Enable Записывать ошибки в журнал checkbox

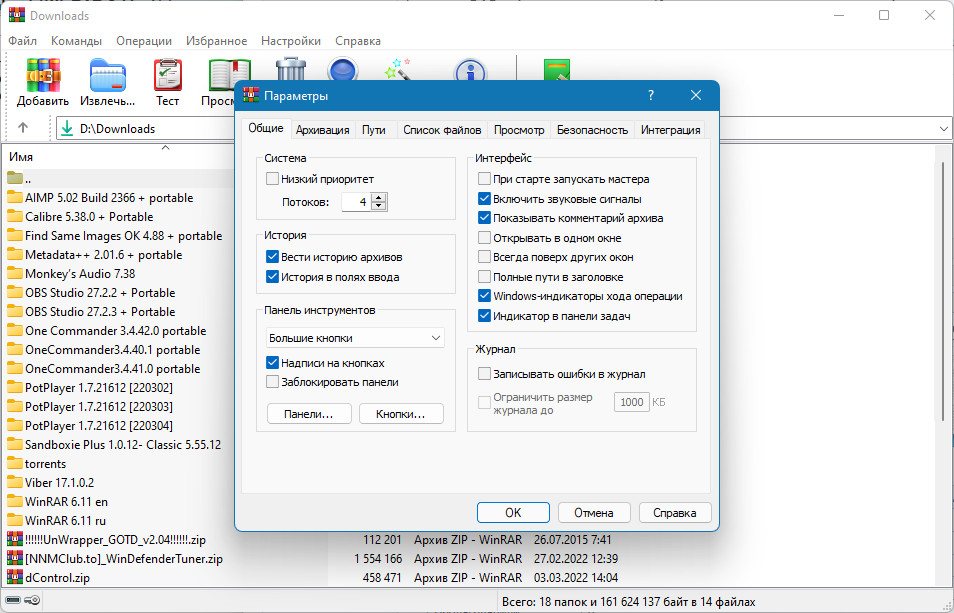[485, 374]
